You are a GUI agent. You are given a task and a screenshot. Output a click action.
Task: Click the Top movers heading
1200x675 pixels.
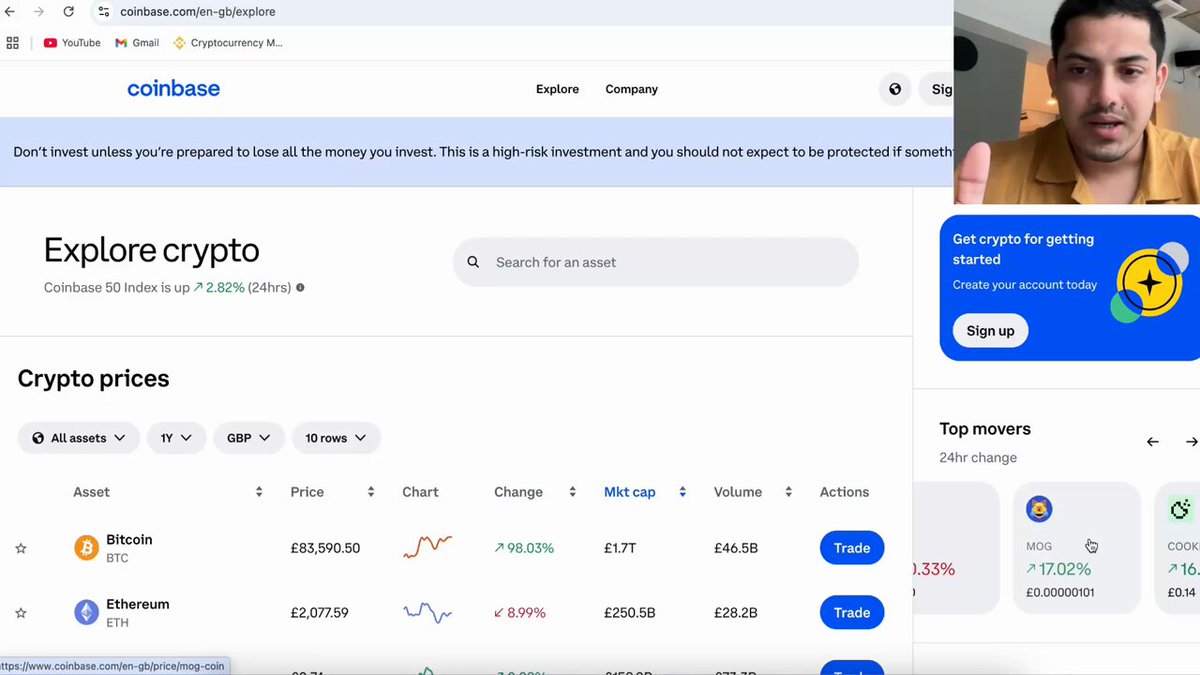tap(985, 429)
